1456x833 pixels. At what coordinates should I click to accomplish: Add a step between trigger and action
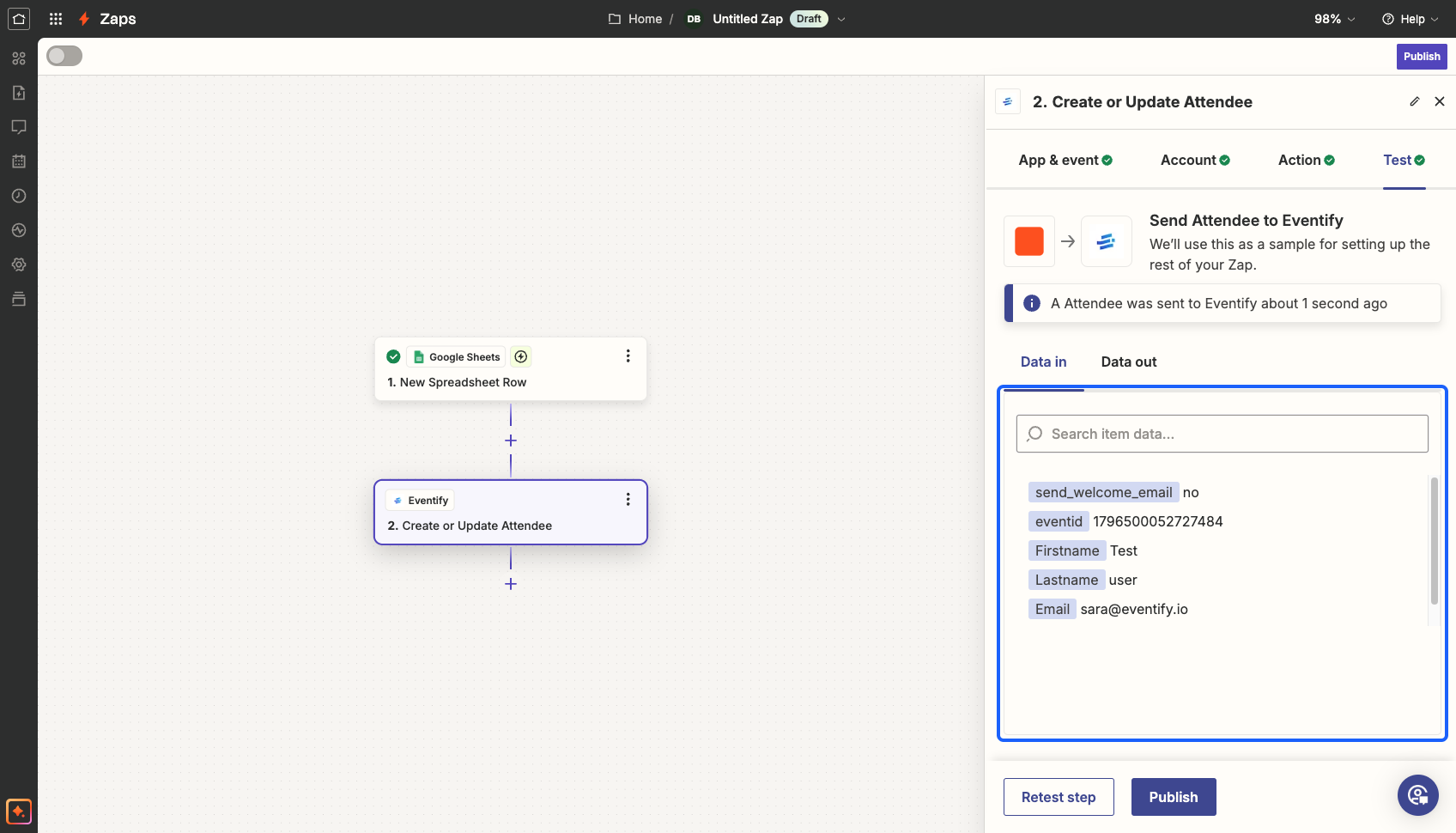(511, 441)
